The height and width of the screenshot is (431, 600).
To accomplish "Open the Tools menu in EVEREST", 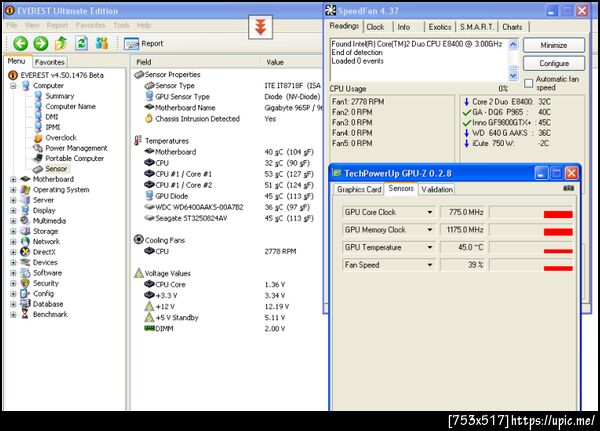I will [121, 25].
